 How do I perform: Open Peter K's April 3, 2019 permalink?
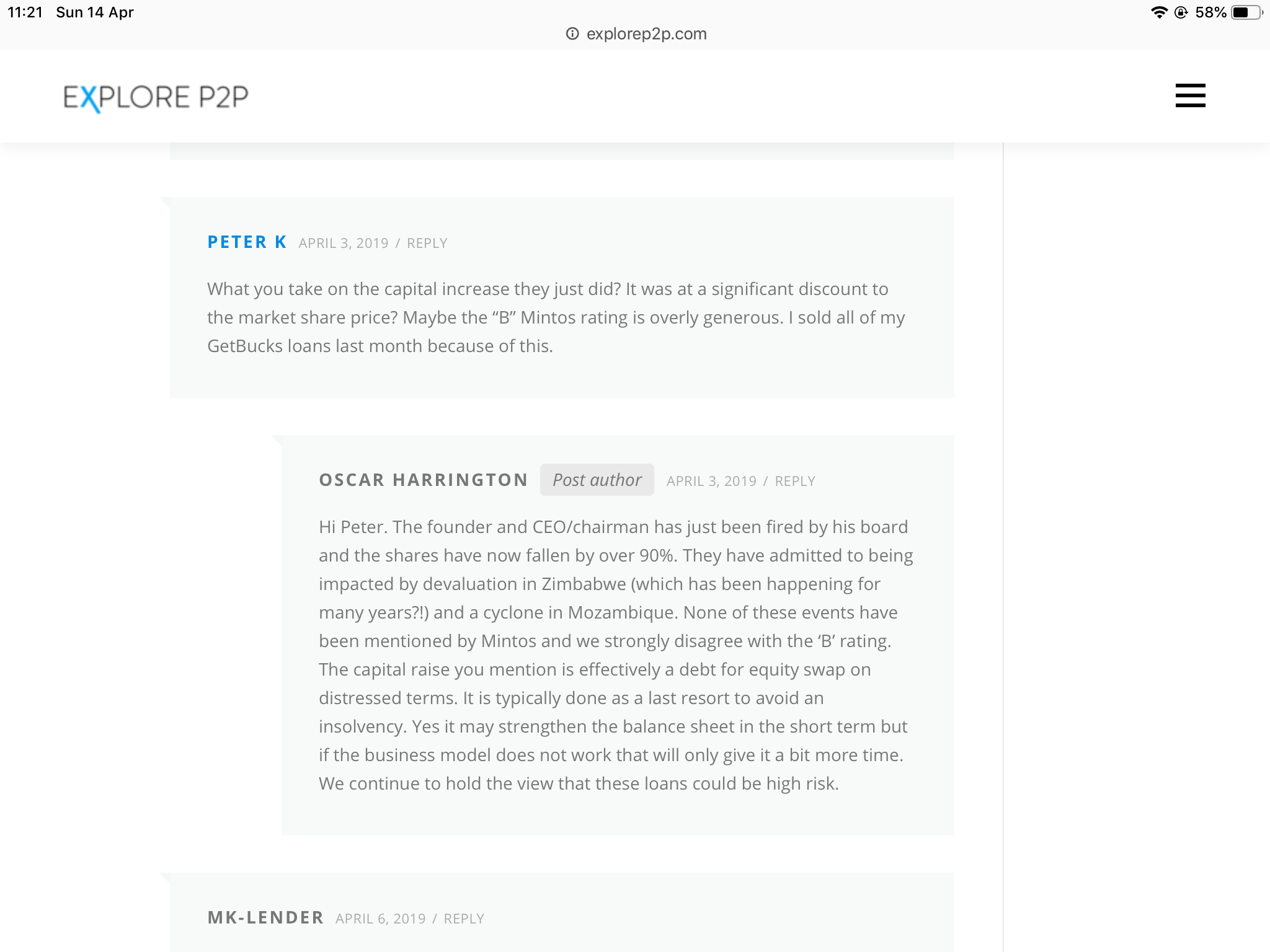point(343,243)
